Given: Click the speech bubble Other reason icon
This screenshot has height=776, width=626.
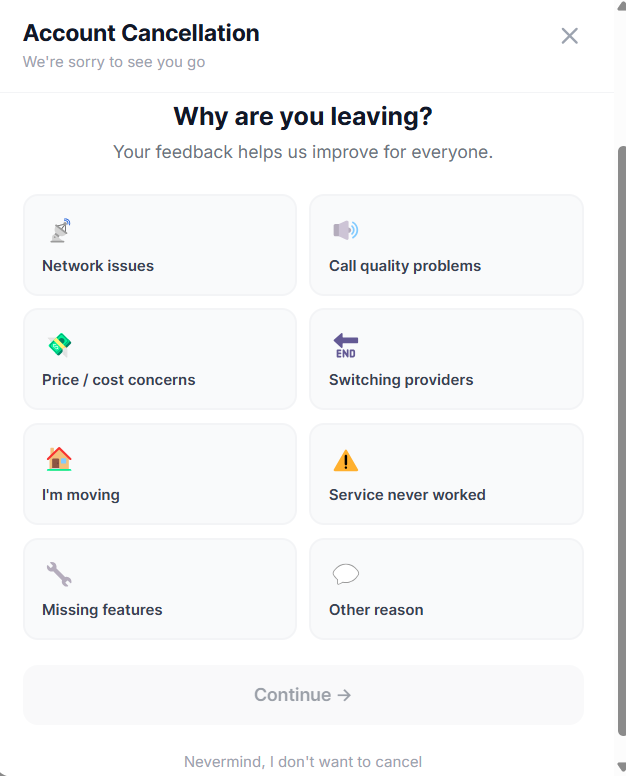Looking at the screenshot, I should click(345, 574).
